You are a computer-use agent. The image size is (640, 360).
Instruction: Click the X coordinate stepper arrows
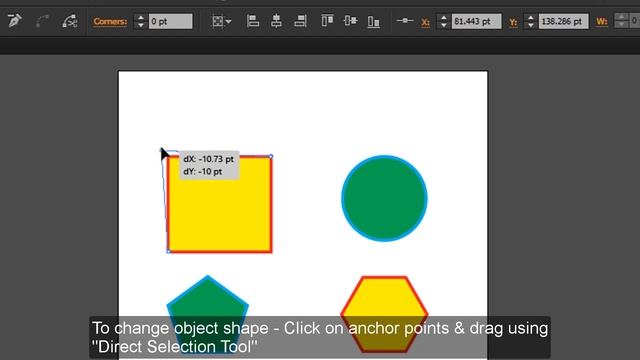tap(444, 21)
